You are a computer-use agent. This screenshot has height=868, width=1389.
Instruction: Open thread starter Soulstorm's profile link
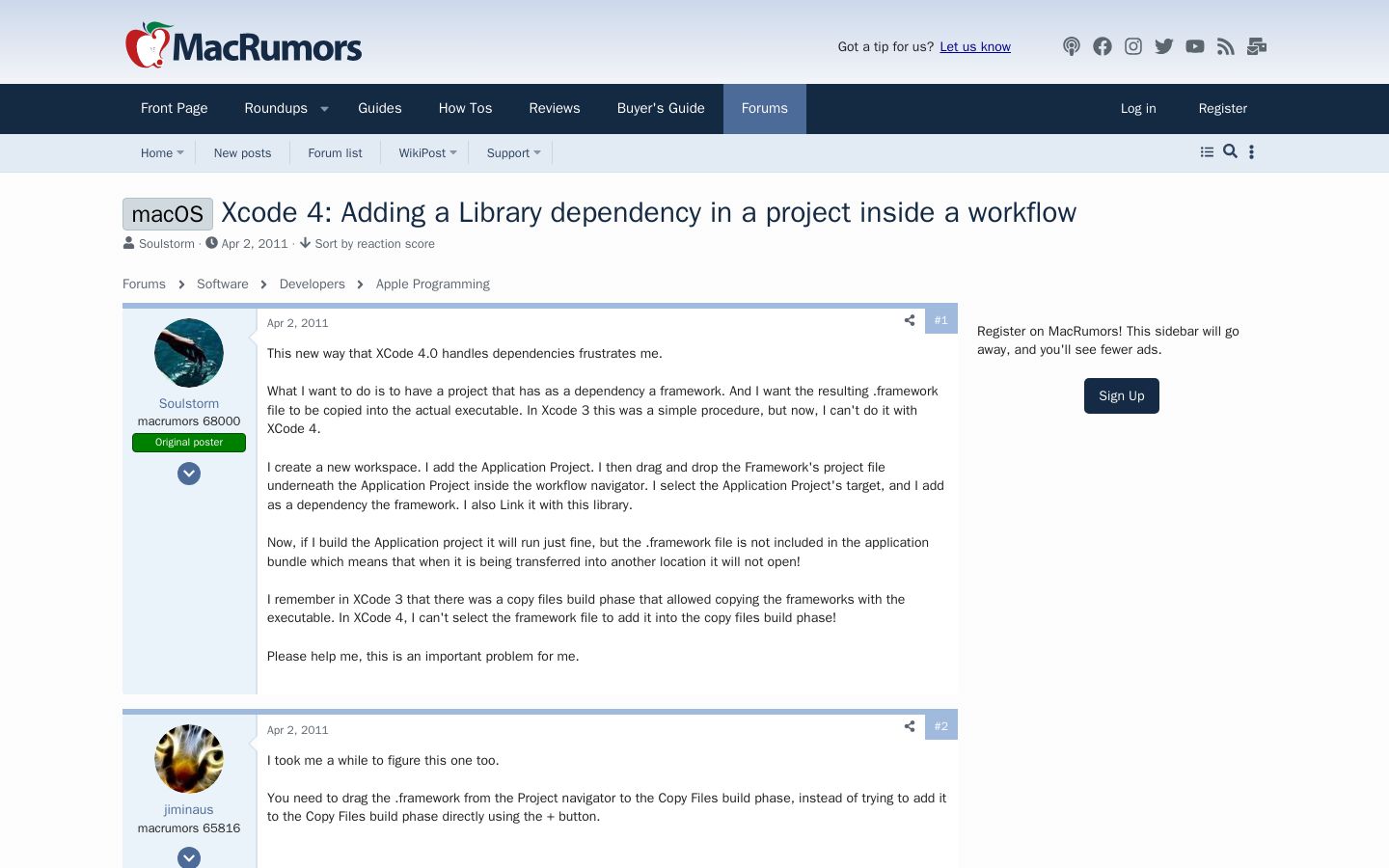click(167, 244)
